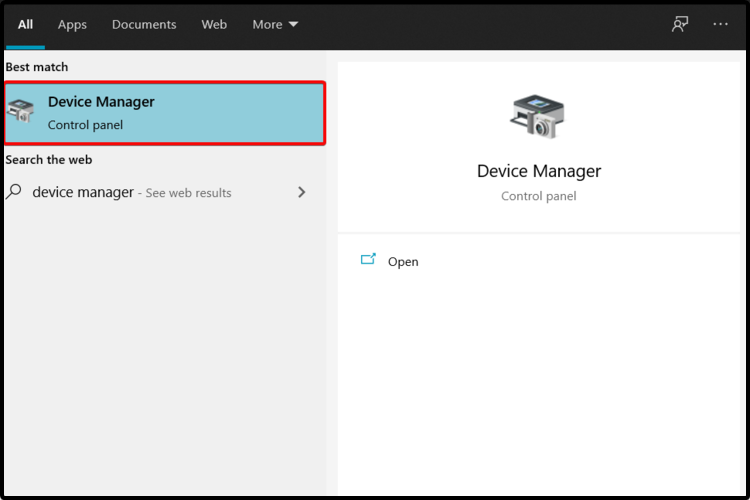The image size is (750, 500).
Task: Go to the Web tab
Action: pyautogui.click(x=214, y=24)
